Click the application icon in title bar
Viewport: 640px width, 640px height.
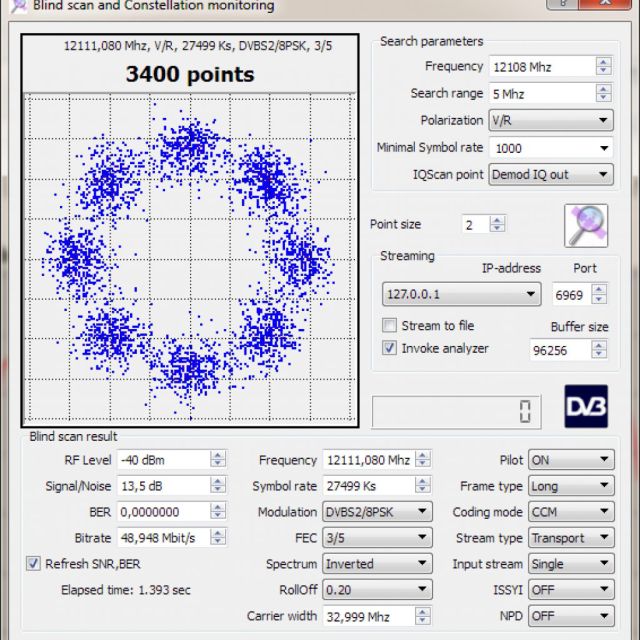17,5
